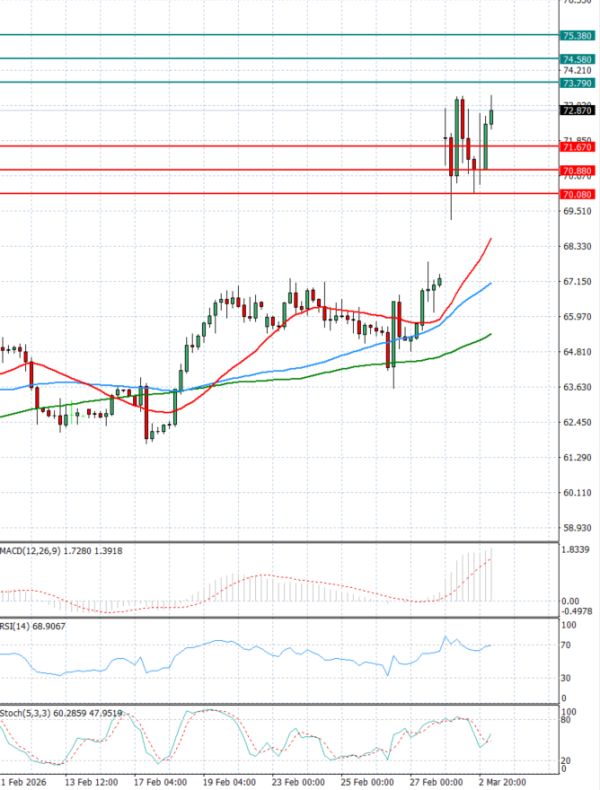Select the 23 Feb 00:00 time marker
Screen dimensions: 600x790
tap(299, 781)
